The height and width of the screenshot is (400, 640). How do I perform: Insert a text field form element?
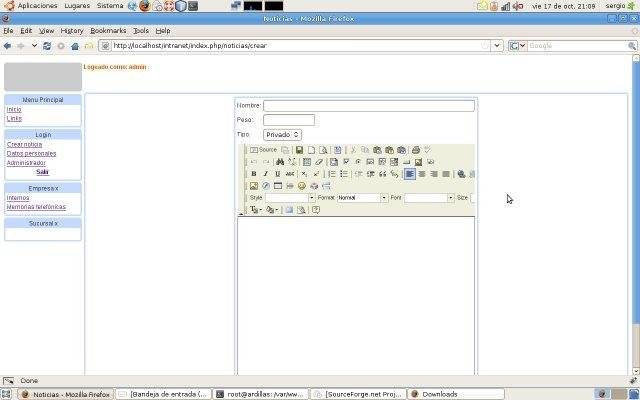point(370,162)
